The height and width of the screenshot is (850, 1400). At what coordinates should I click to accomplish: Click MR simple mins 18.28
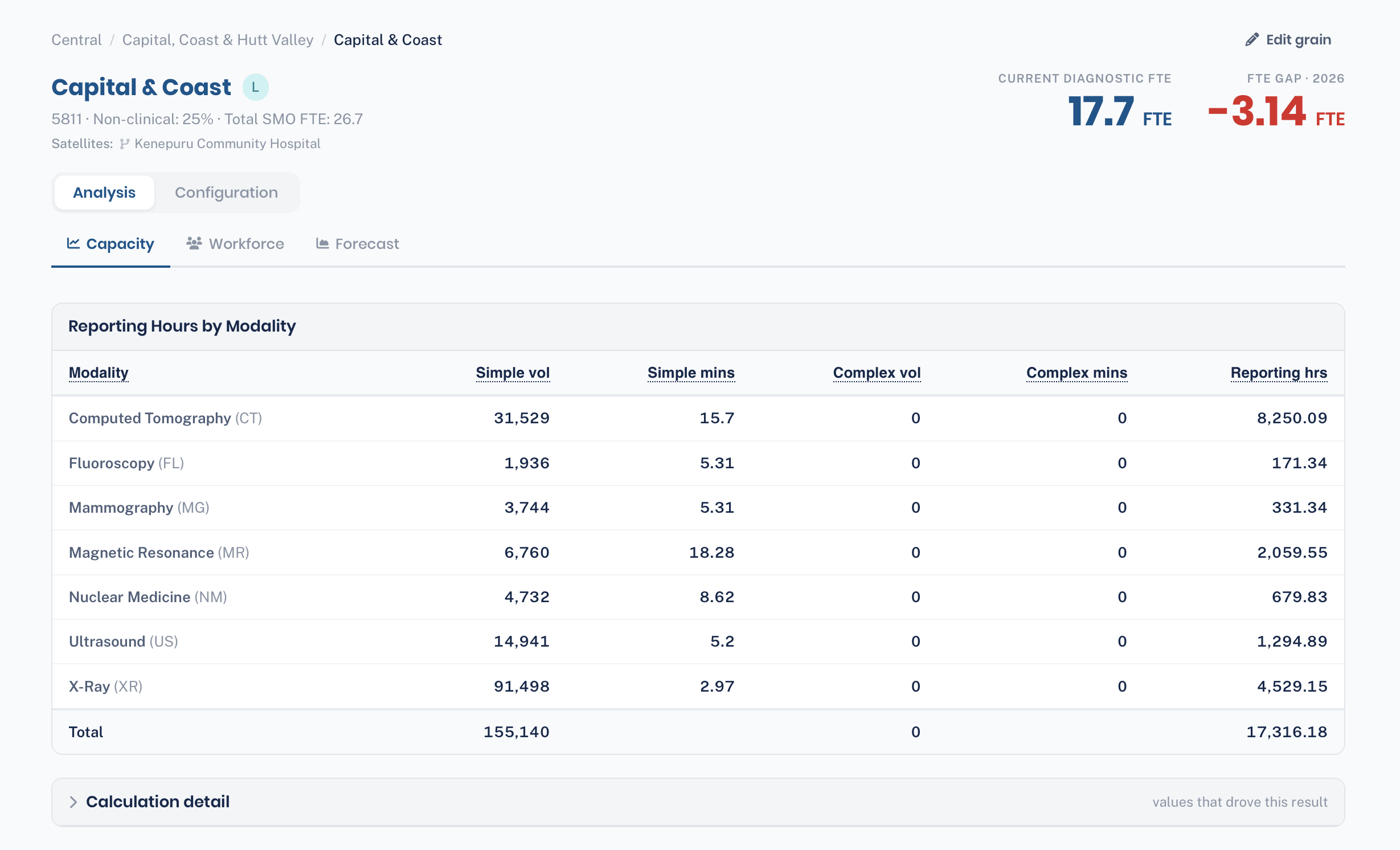coord(712,553)
